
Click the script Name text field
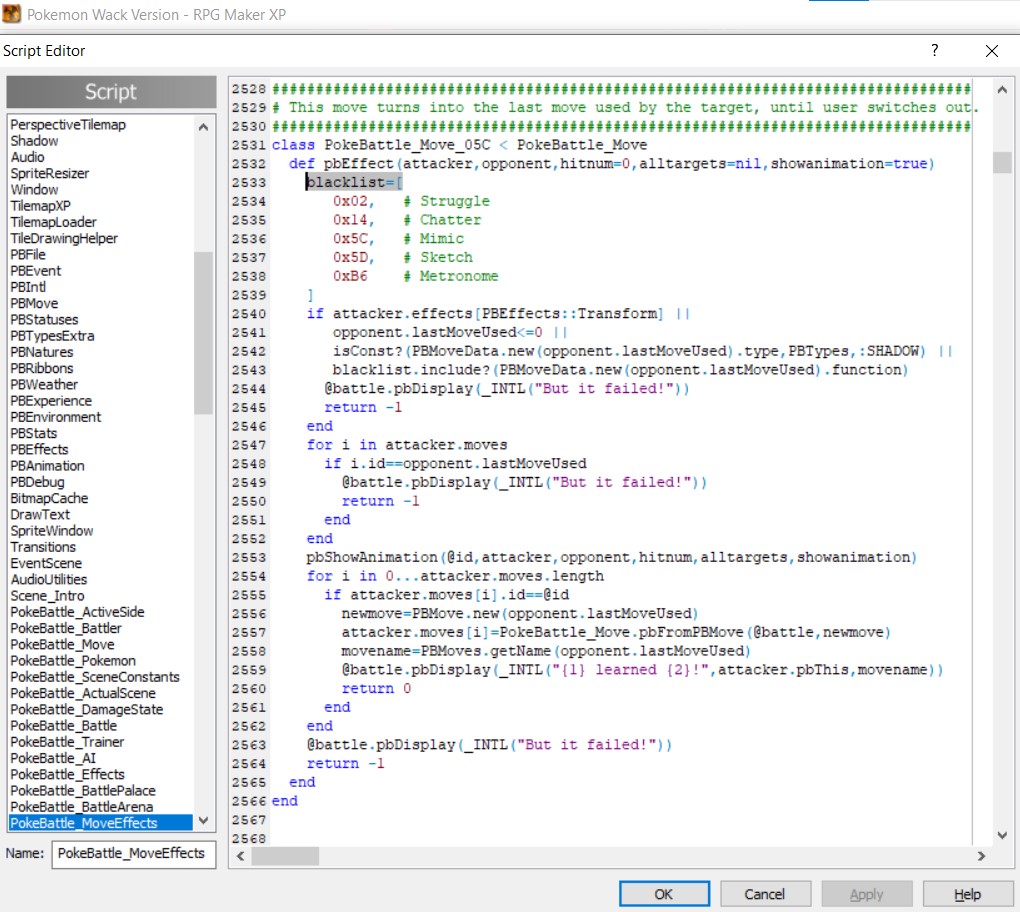(133, 853)
